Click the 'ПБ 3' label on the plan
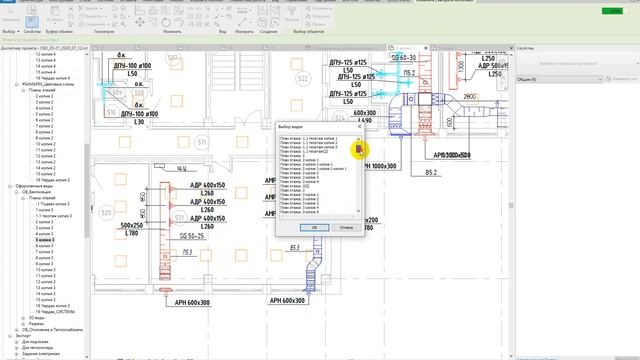 (187, 253)
